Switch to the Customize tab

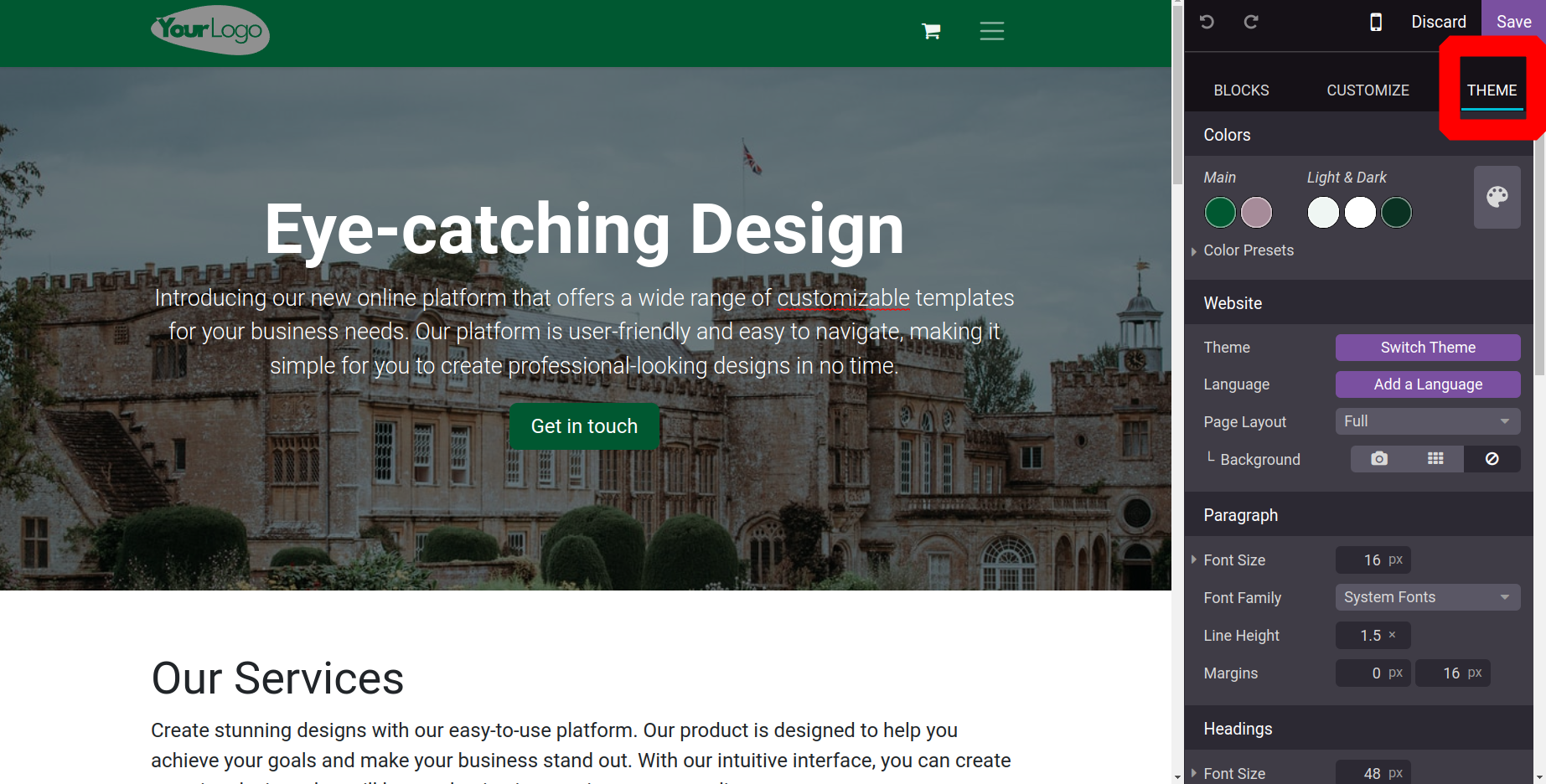coord(1368,90)
